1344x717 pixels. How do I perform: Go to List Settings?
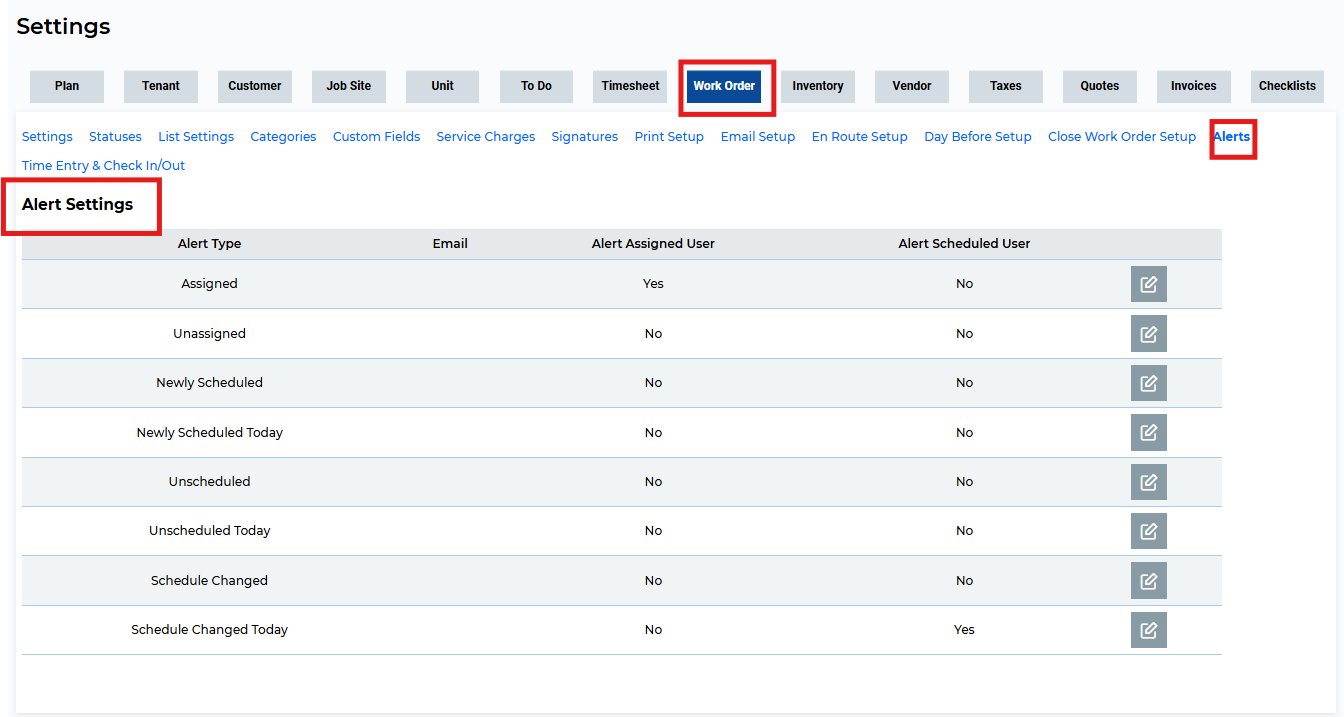(196, 137)
